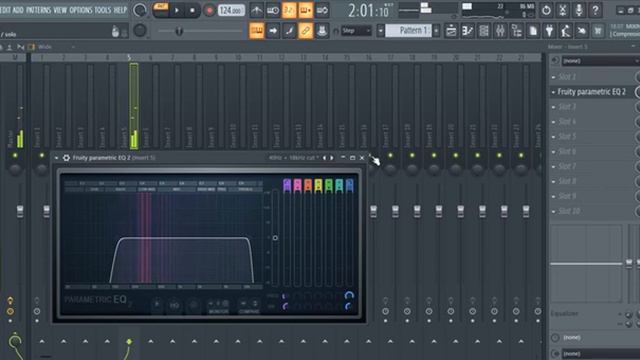Click the arrow right of Pattern 1
This screenshot has width=640, height=360.
[436, 31]
